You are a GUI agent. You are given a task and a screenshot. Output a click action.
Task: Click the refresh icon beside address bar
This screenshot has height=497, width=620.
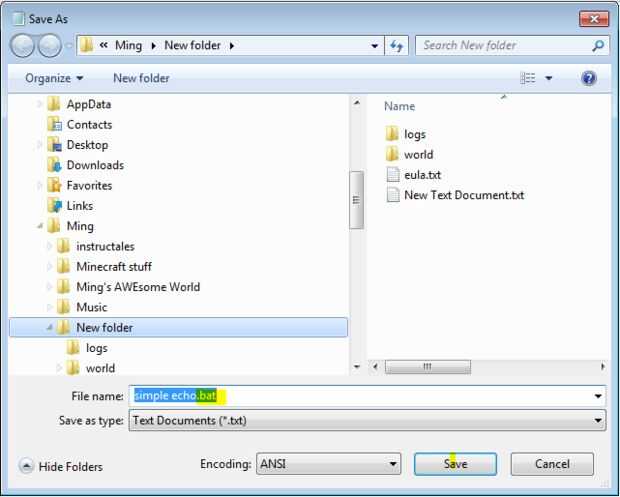(397, 46)
